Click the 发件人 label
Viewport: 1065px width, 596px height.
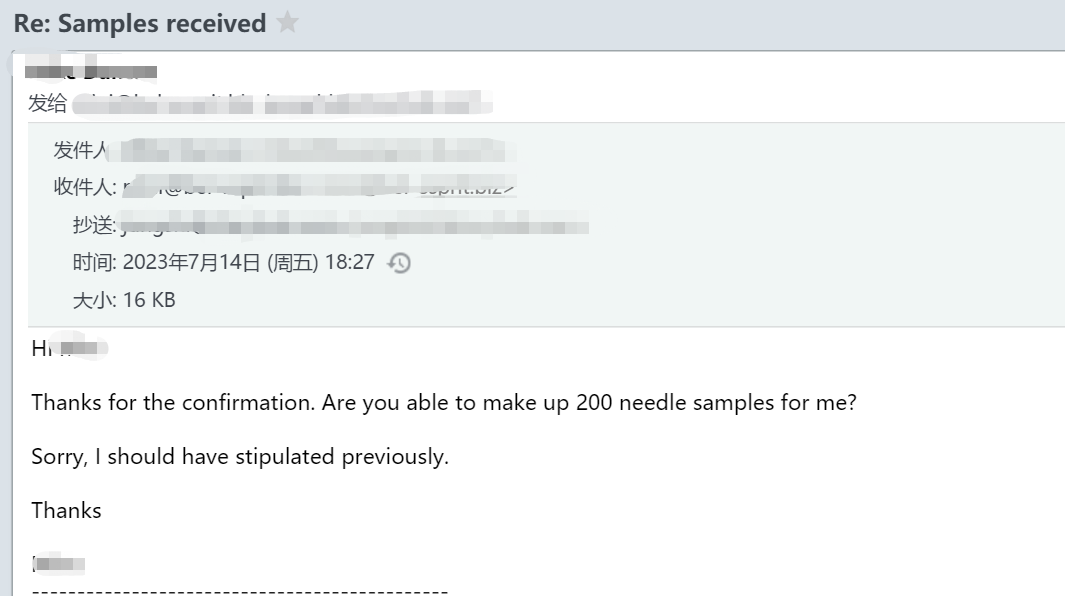[x=80, y=150]
